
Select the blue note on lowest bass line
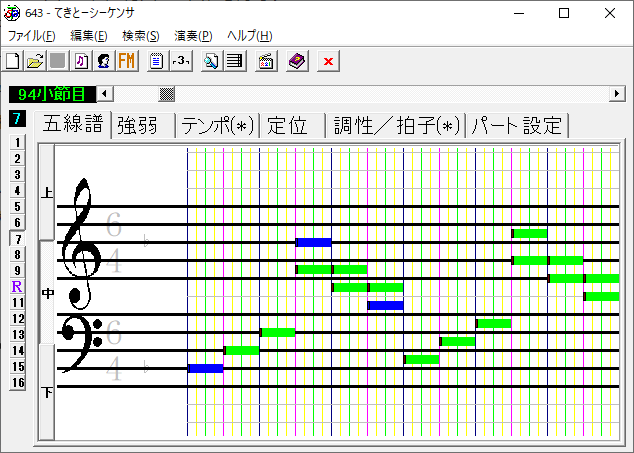[205, 368]
